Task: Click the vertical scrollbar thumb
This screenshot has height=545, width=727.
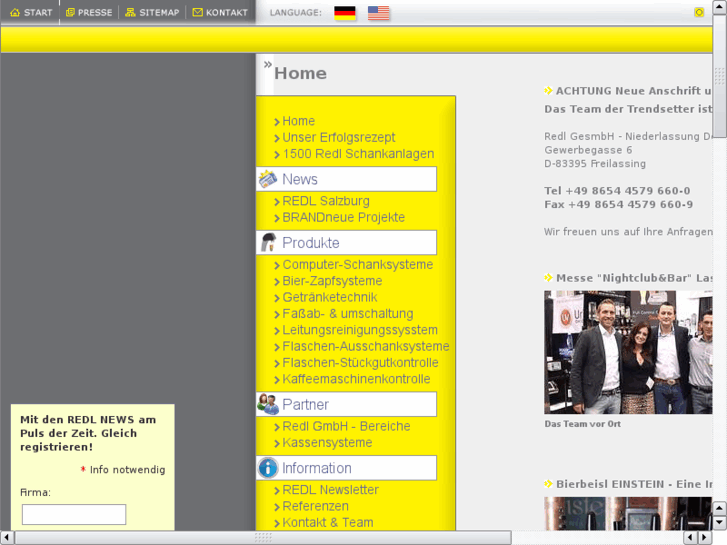Action: coord(720,76)
